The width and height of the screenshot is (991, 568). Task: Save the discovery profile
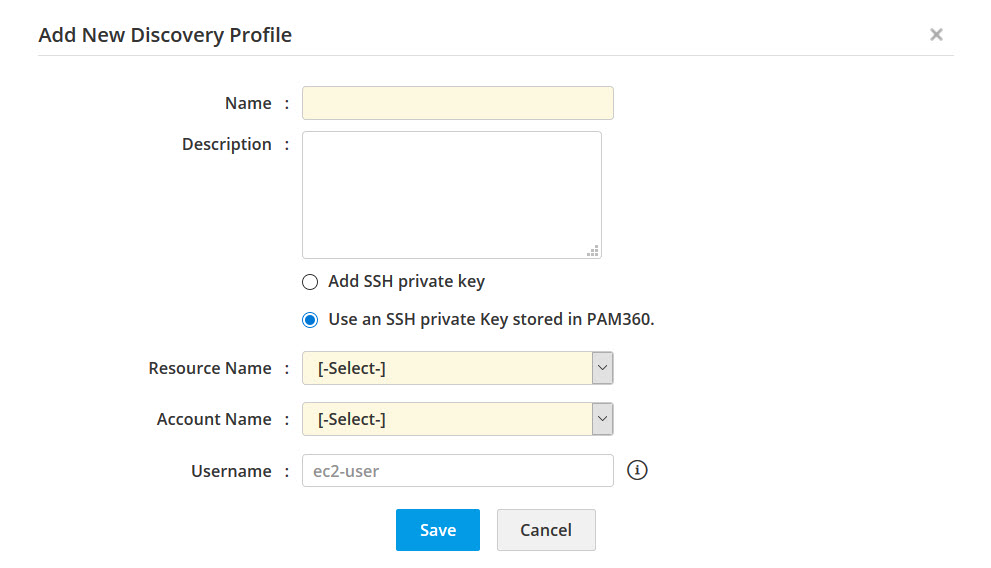(437, 530)
